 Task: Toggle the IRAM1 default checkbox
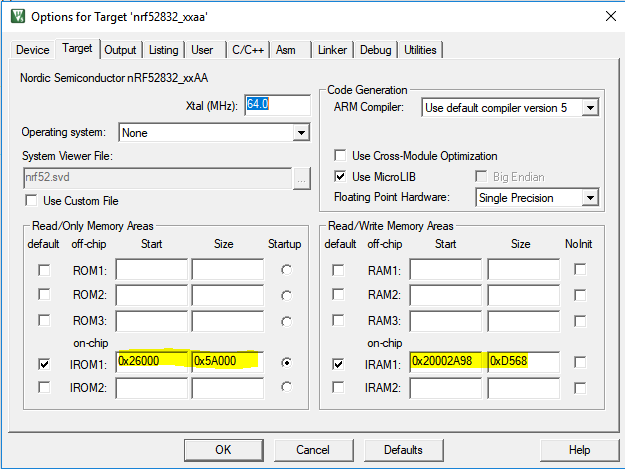click(338, 364)
